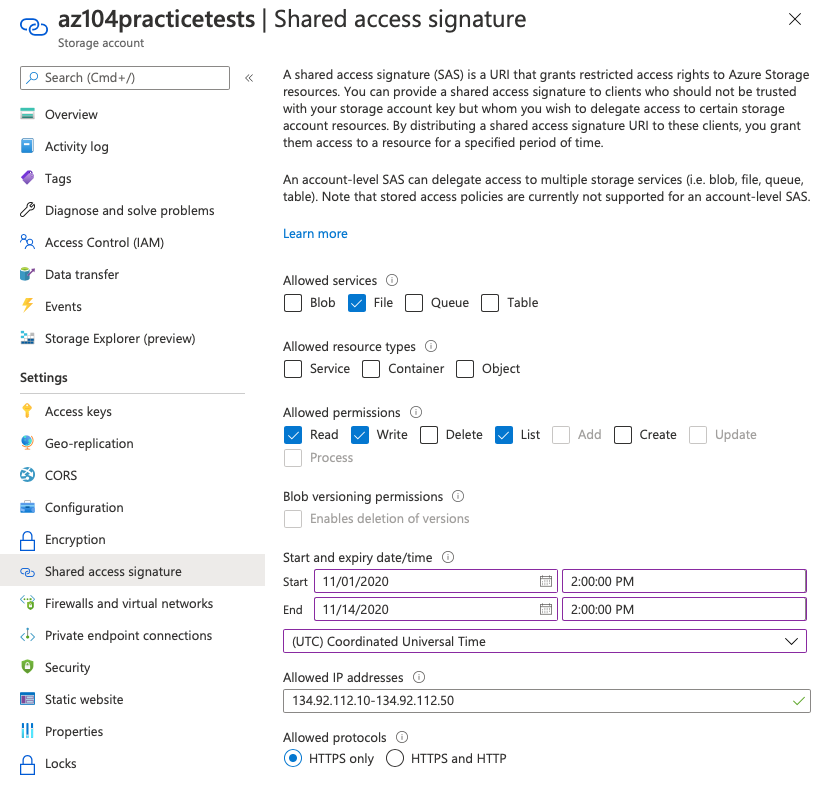The image size is (830, 786).
Task: Click the Access keys key icon
Action: 27,411
